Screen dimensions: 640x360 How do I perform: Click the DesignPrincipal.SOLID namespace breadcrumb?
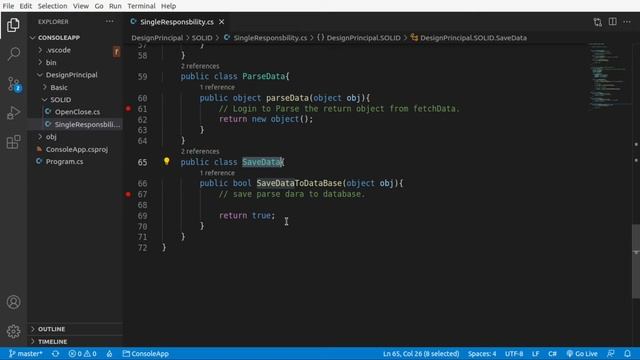coord(359,38)
